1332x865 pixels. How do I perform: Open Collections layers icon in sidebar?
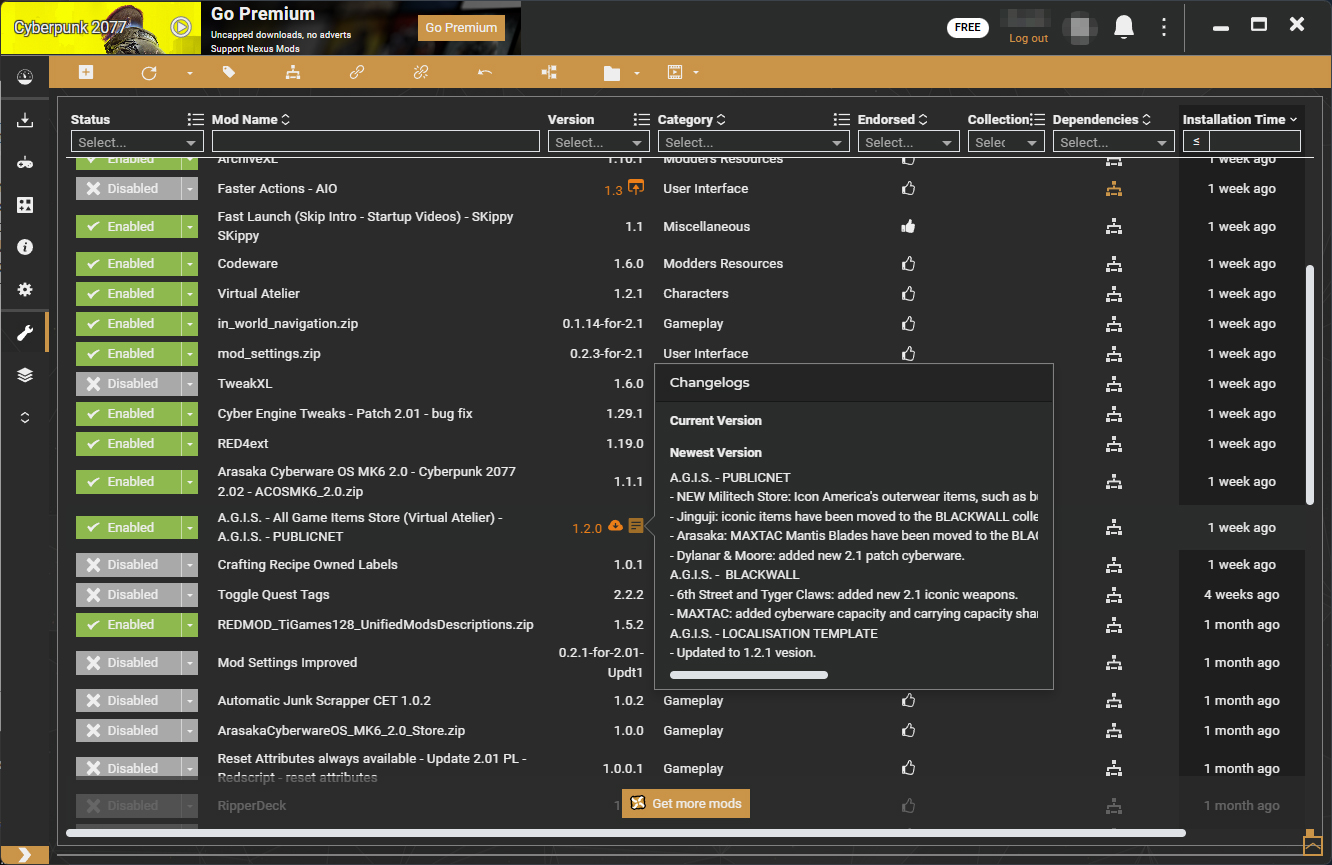point(25,375)
